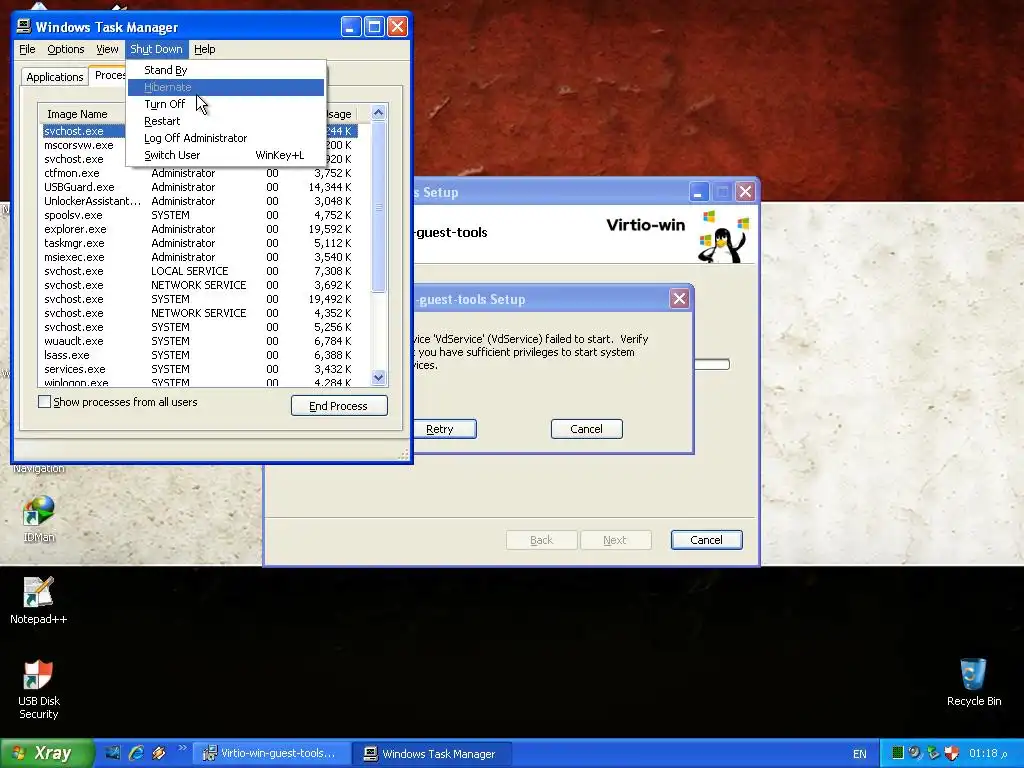Open the File menu in Task Manager

coord(27,49)
